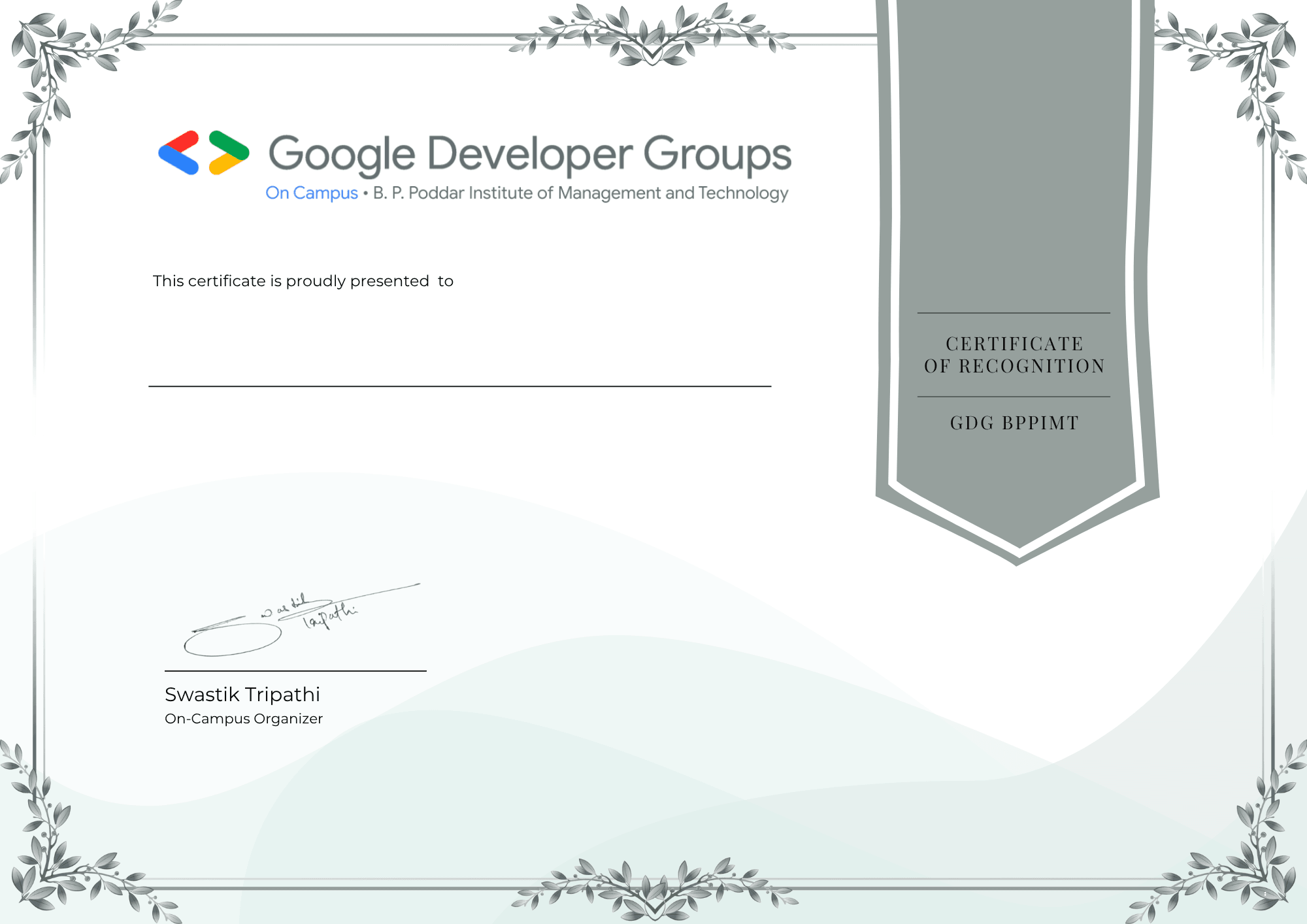1307x924 pixels.
Task: Click the "GDG BPPIMT" text on banner
Action: 1014,423
